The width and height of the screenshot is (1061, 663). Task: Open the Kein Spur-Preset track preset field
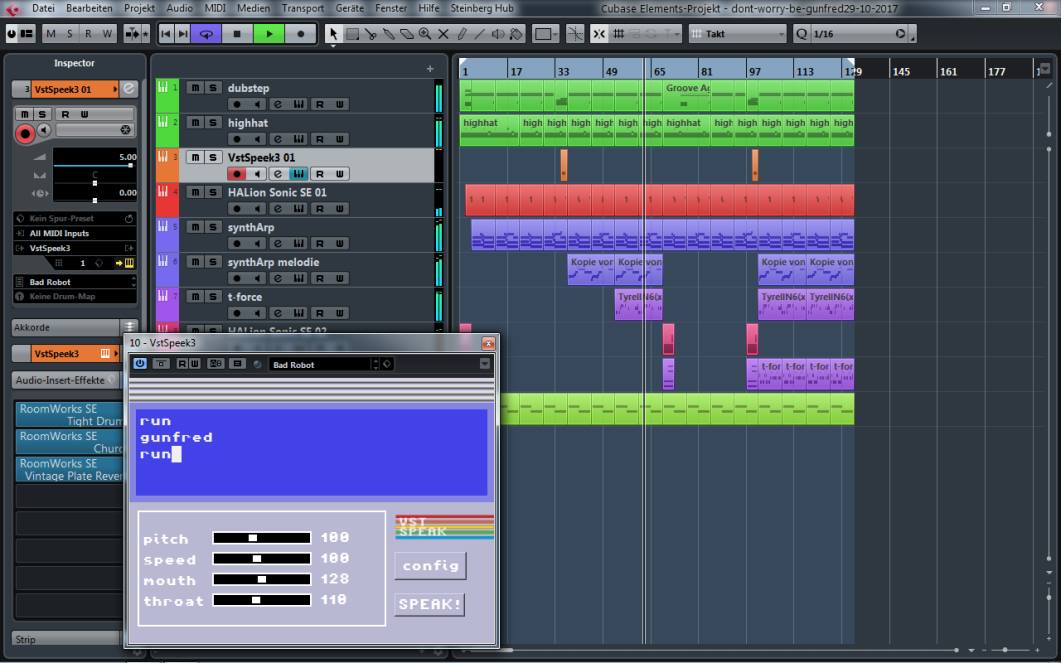tap(74, 219)
